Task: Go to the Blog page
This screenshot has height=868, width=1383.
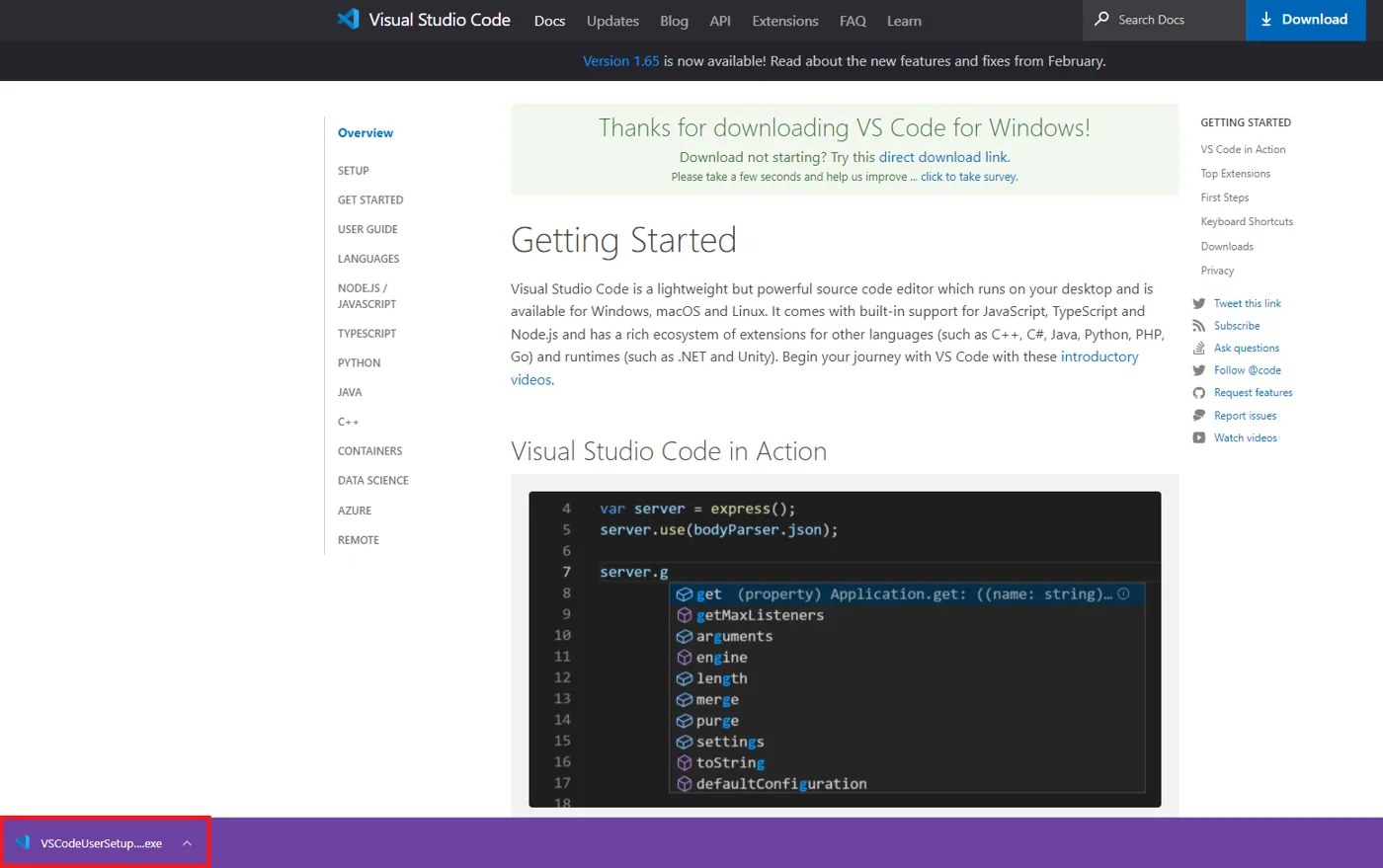Action: click(x=674, y=21)
